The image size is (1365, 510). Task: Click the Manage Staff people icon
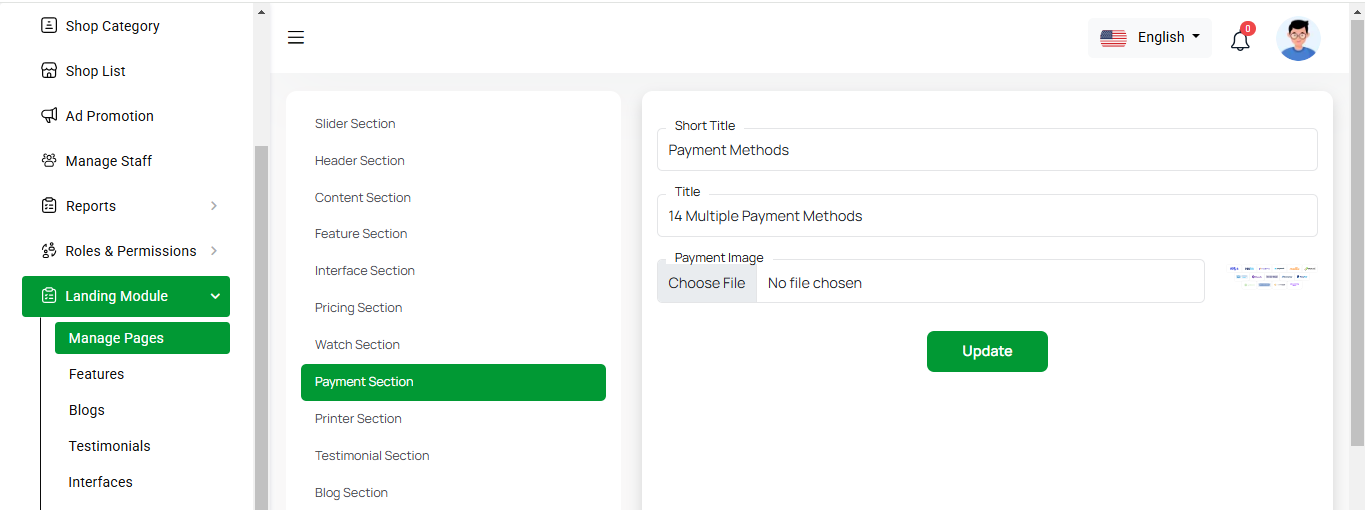[49, 161]
